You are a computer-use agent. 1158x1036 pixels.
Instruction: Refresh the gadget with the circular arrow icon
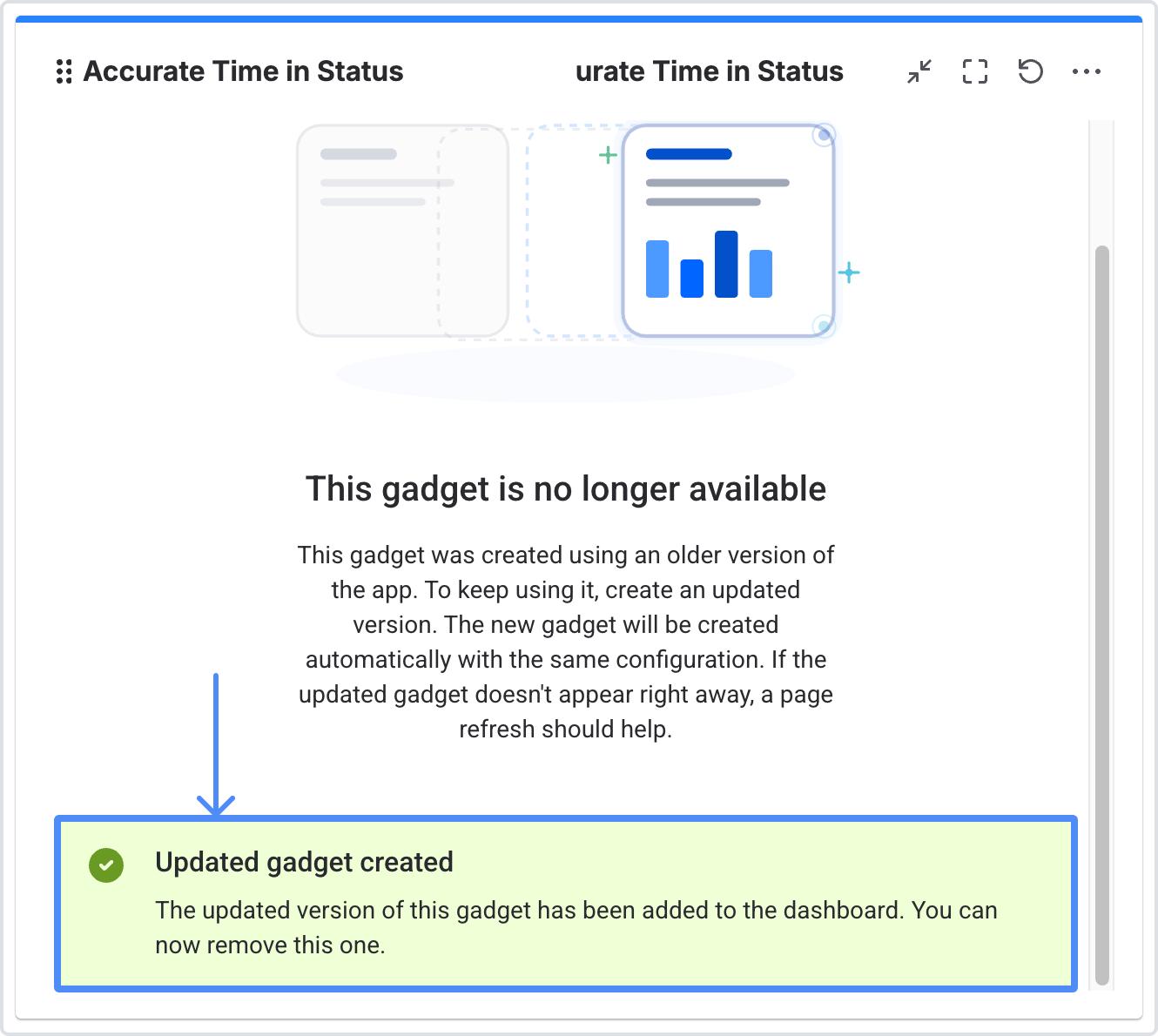click(1031, 71)
